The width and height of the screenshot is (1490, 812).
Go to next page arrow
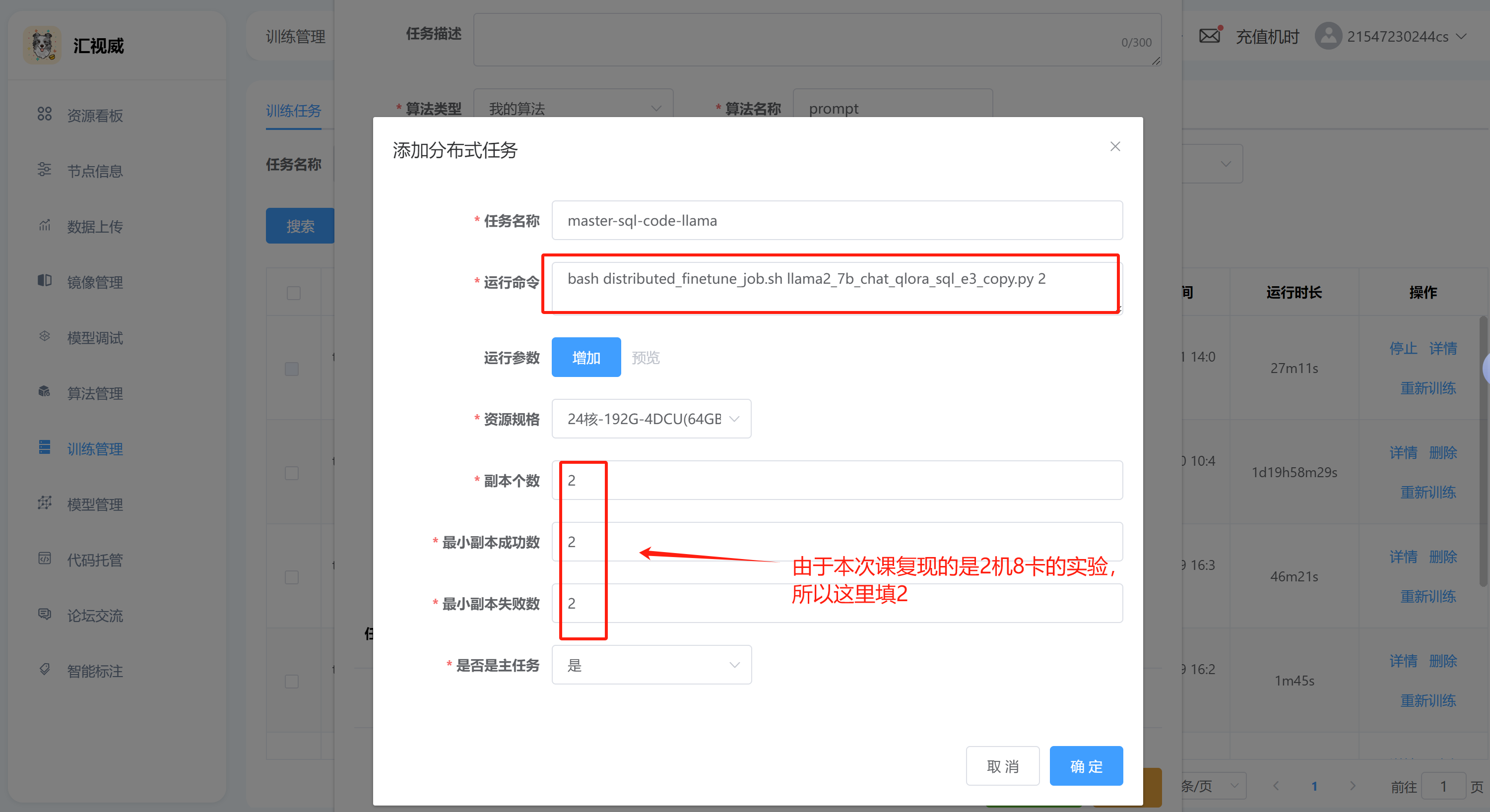tap(1353, 785)
